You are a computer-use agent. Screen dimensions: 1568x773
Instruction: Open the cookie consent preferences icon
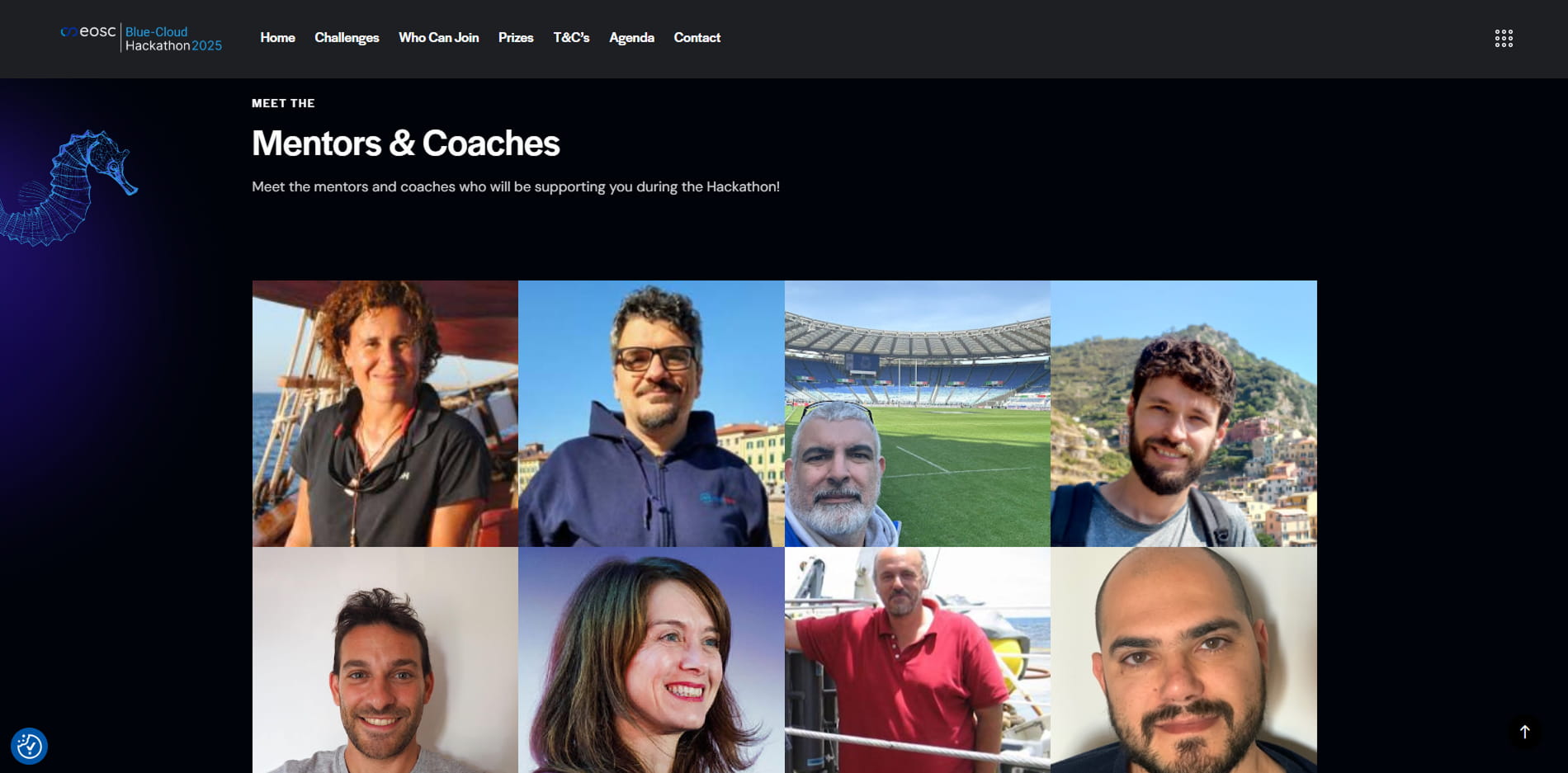[29, 747]
